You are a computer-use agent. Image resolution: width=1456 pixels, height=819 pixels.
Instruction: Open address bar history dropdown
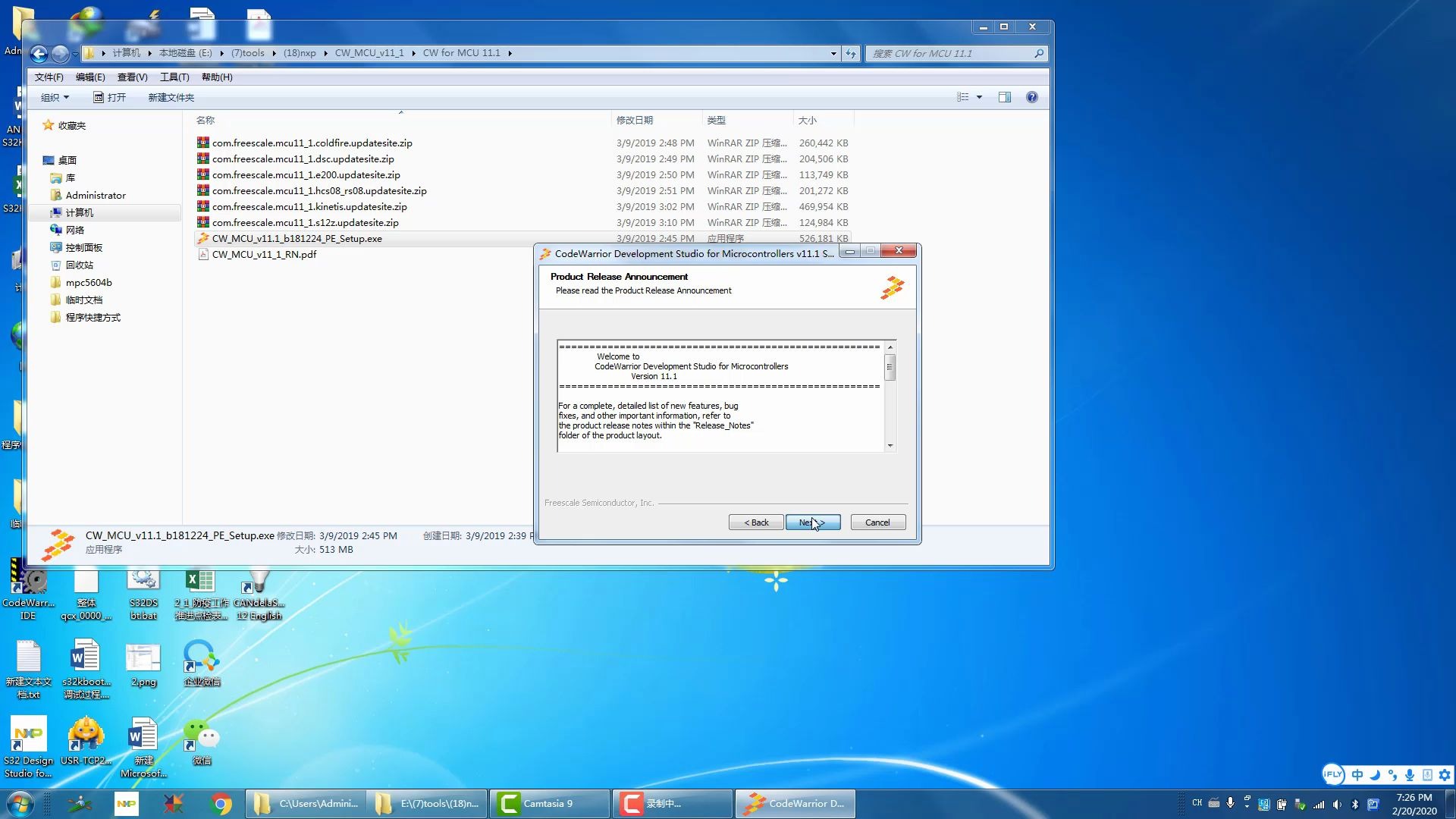833,53
